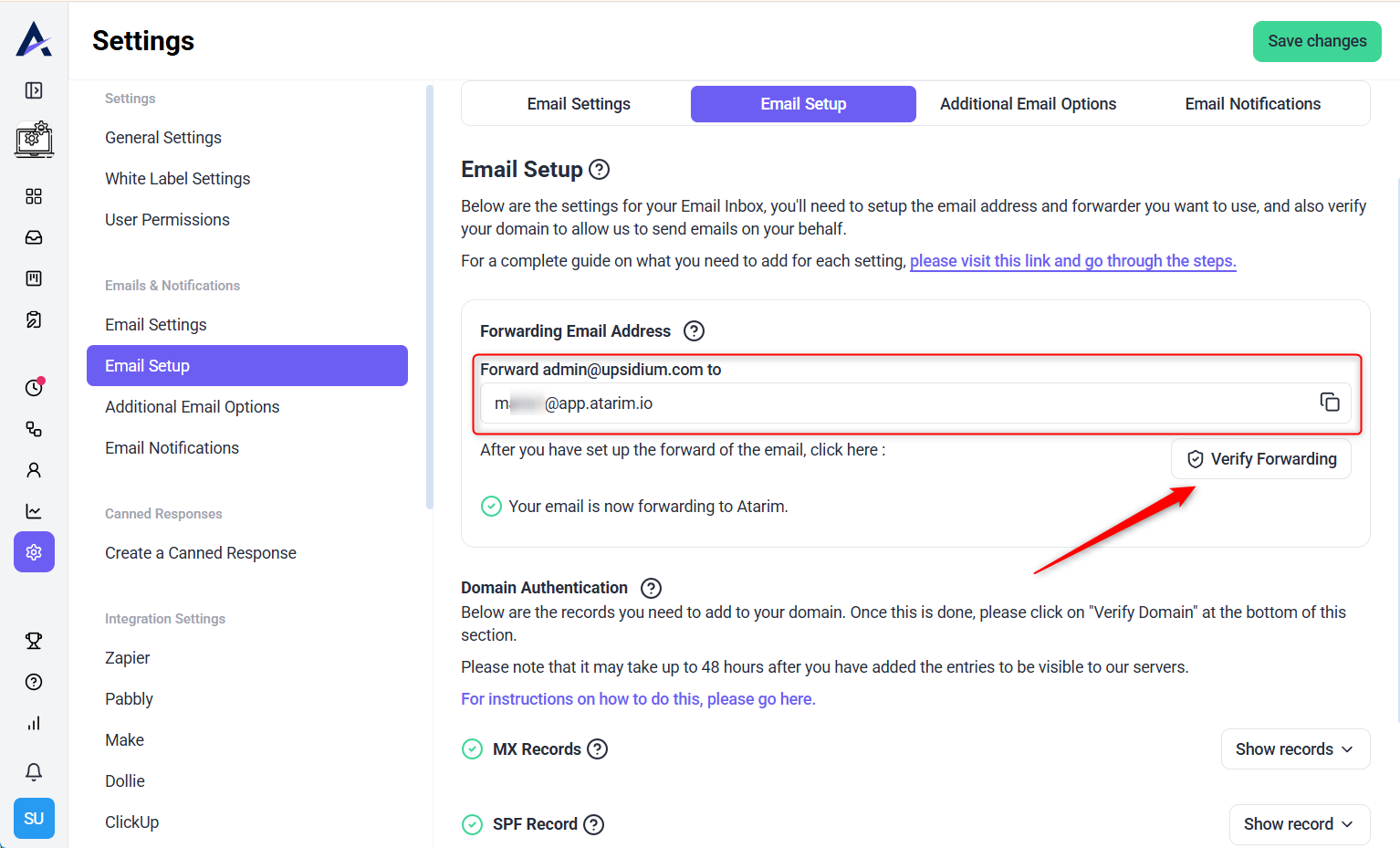
Task: Open the trophy icon in sidebar
Action: coord(34,641)
